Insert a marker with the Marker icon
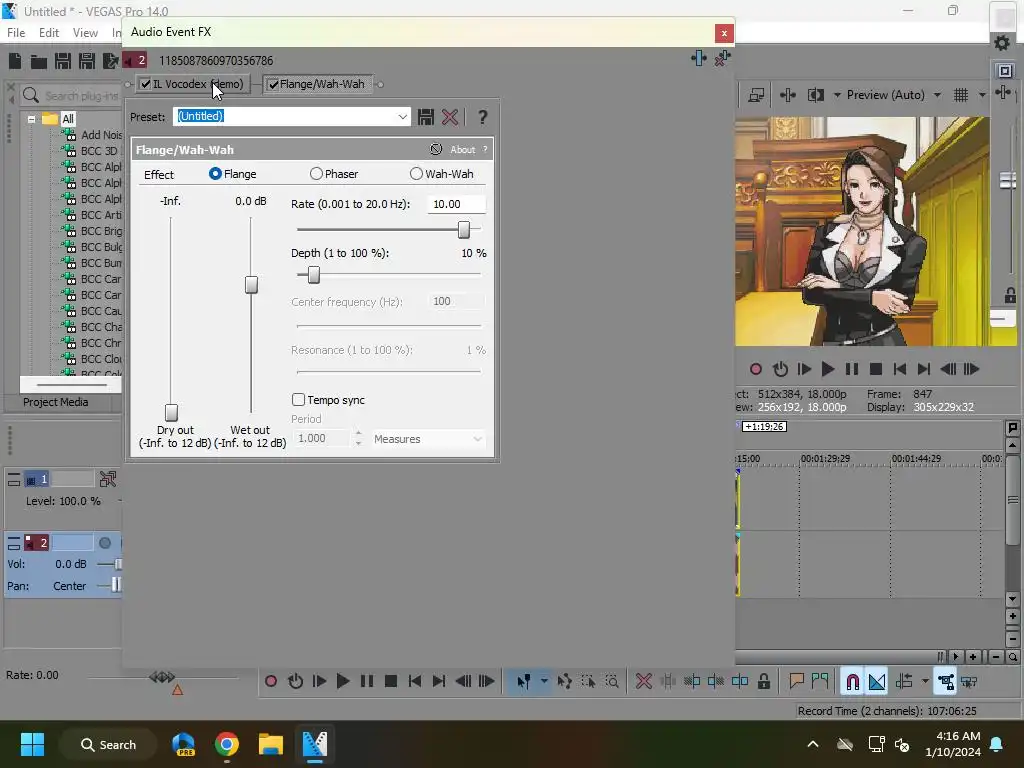The width and height of the screenshot is (1024, 768). [x=796, y=682]
